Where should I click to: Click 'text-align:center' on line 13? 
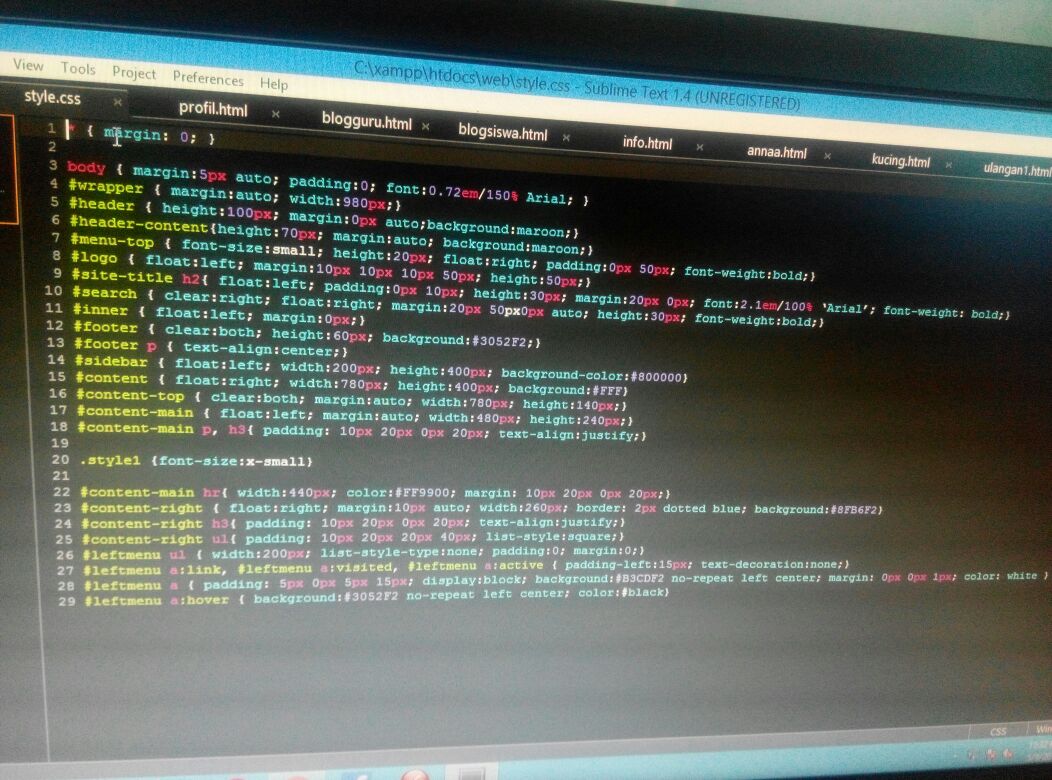pyautogui.click(x=258, y=349)
